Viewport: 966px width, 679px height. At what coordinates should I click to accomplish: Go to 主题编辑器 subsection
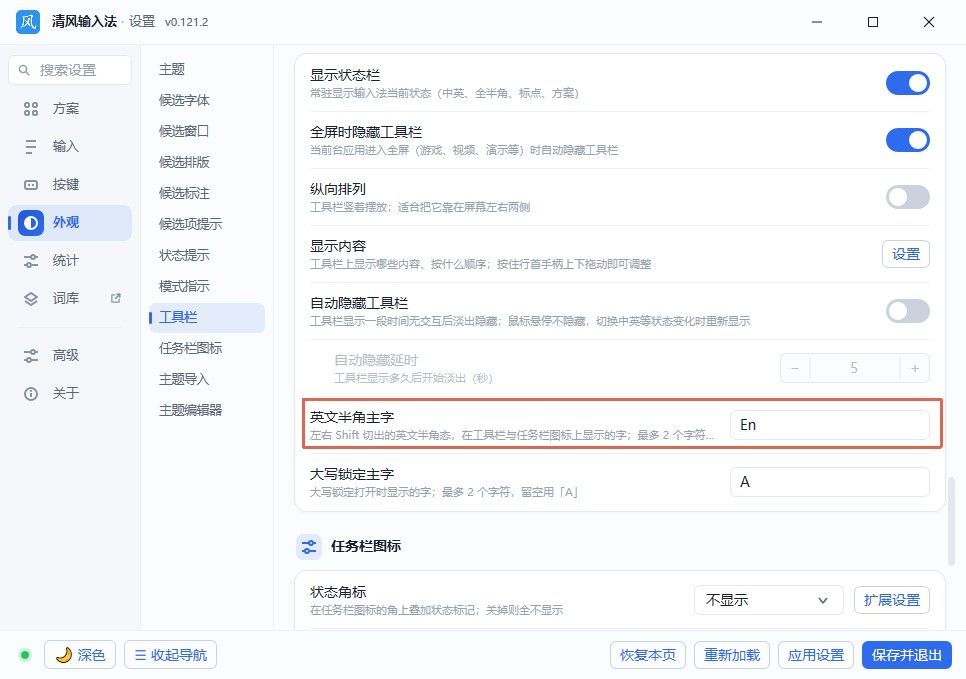click(206, 410)
